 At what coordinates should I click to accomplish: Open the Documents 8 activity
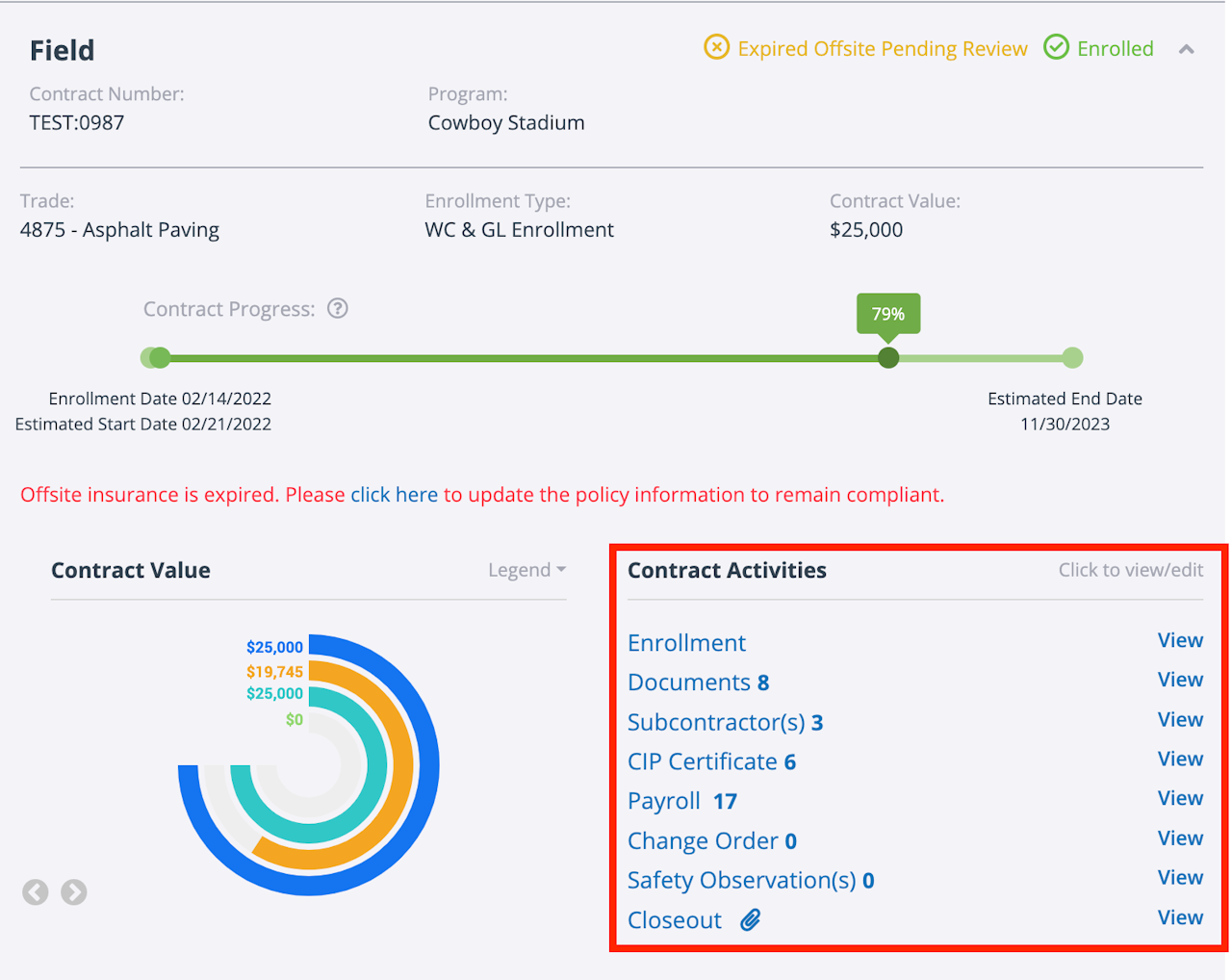pyautogui.click(x=698, y=683)
